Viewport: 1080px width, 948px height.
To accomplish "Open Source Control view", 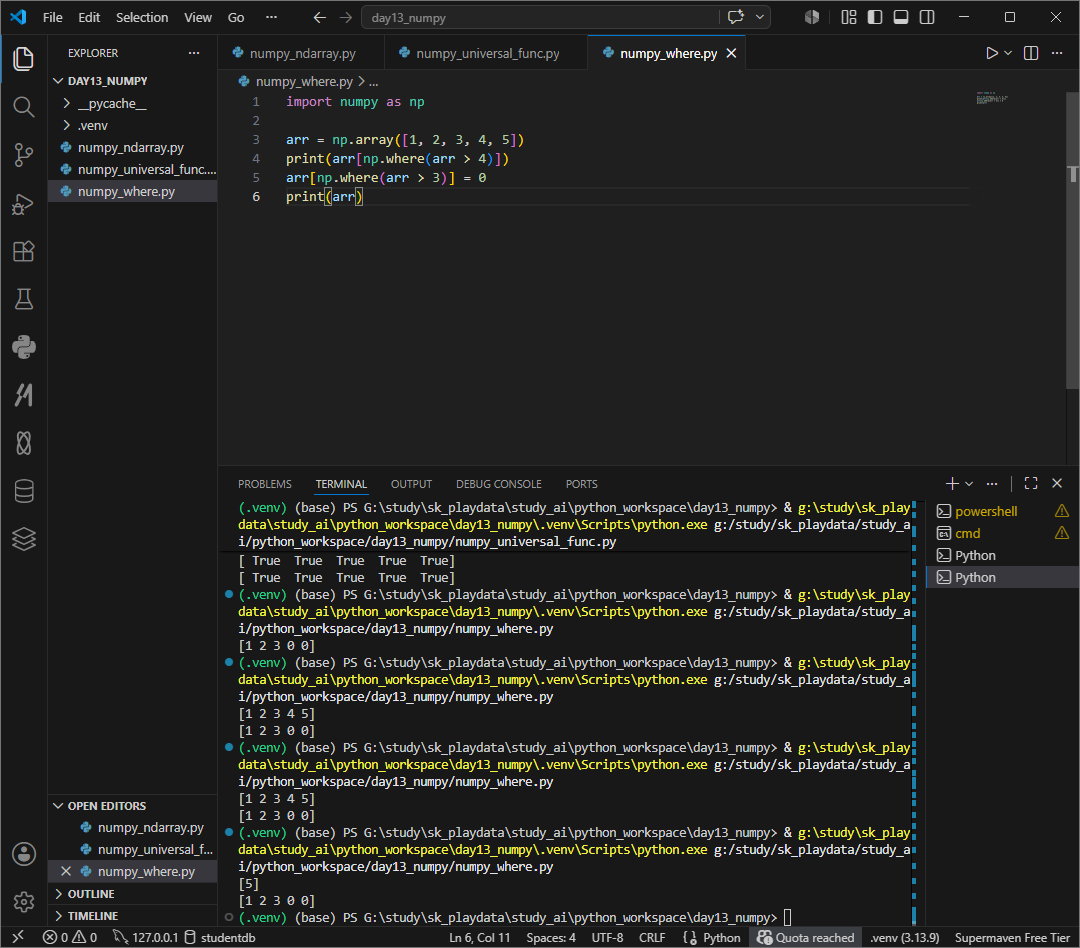I will tap(23, 155).
